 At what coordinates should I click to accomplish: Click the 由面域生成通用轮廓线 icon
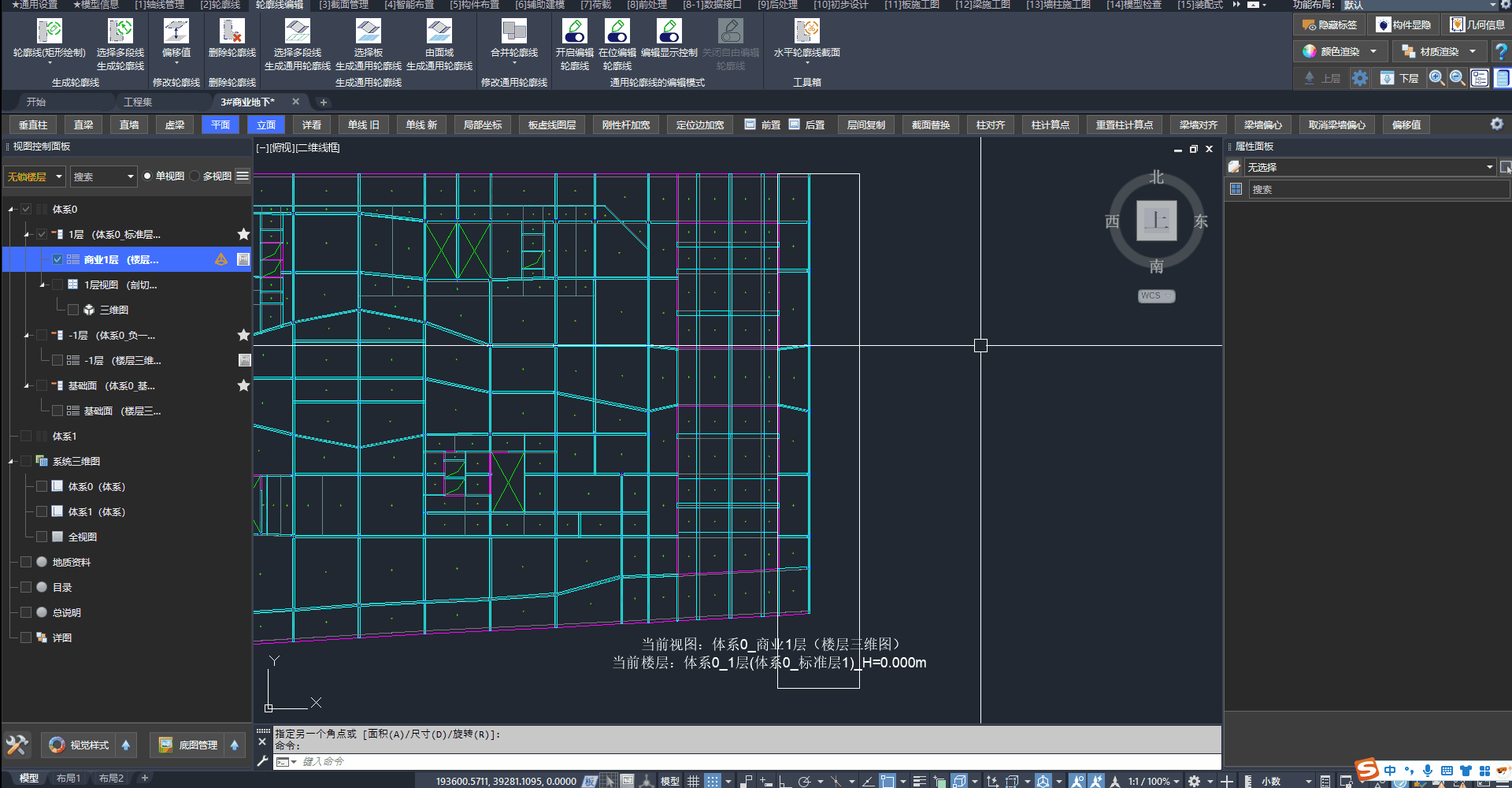pyautogui.click(x=439, y=32)
